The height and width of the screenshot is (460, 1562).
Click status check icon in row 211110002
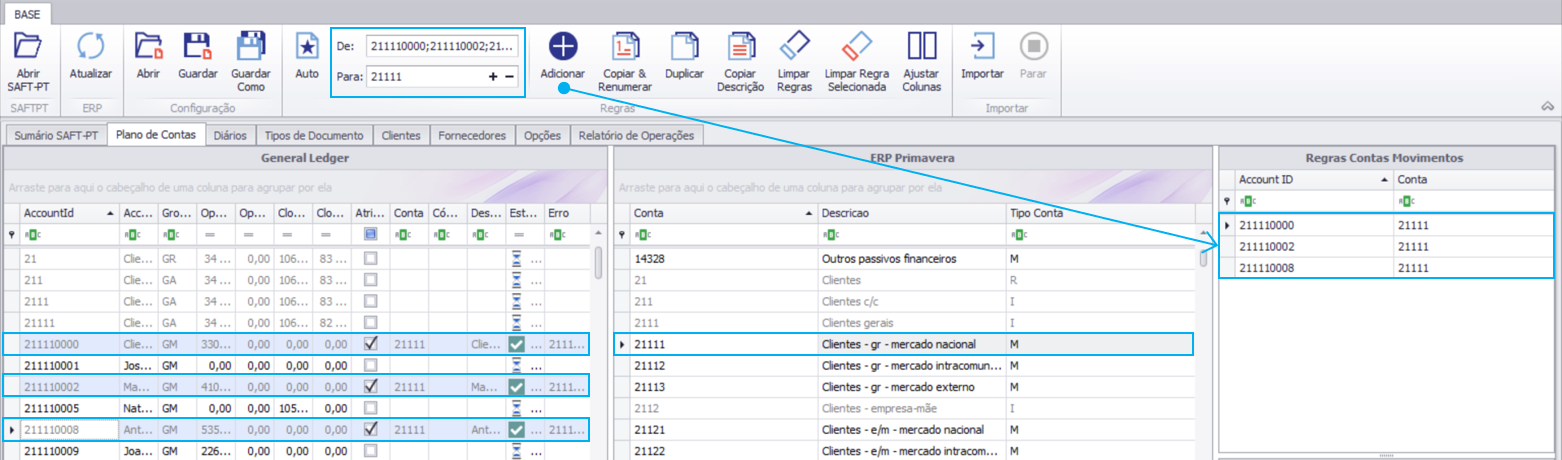[517, 385]
